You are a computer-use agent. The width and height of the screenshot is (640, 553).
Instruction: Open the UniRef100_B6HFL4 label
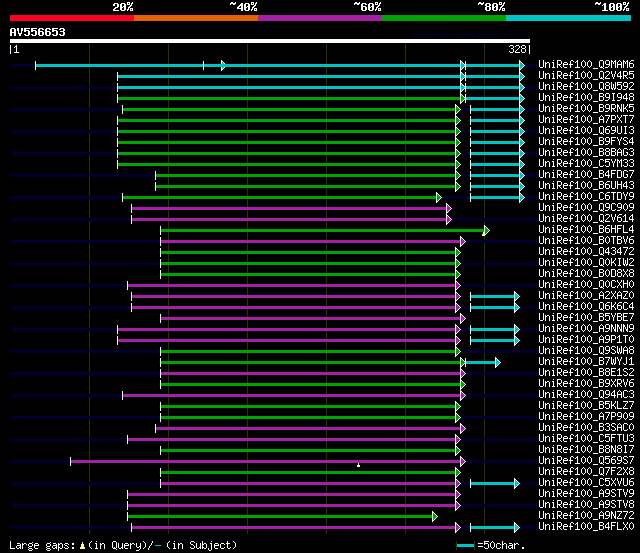coord(586,229)
